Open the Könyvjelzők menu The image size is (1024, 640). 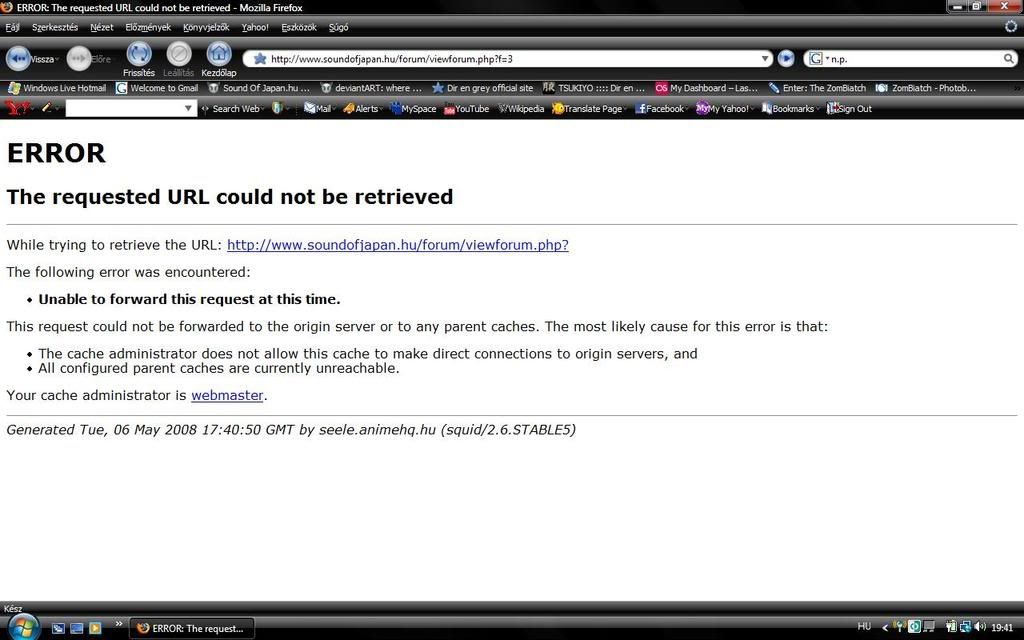[x=206, y=27]
